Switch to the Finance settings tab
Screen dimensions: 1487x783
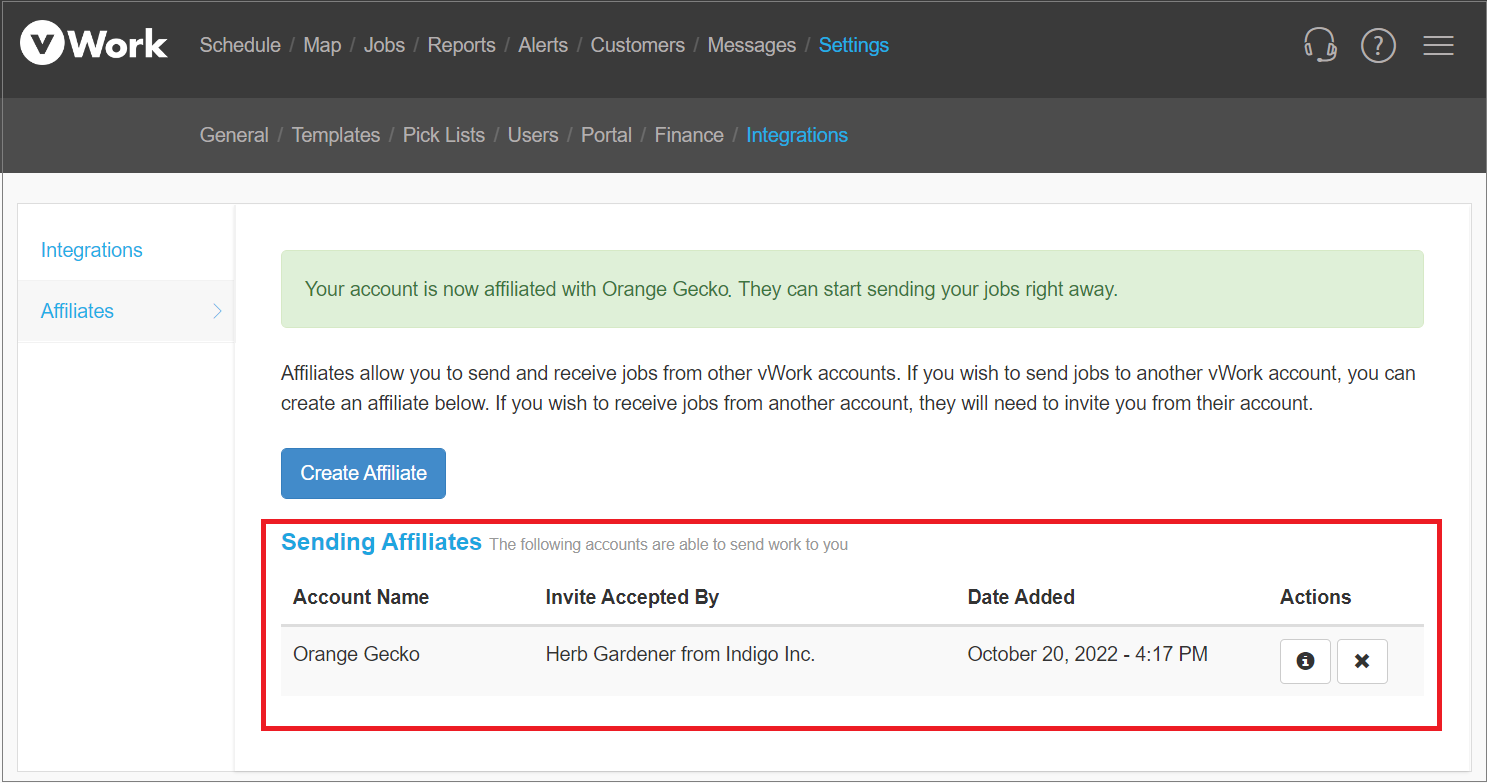pyautogui.click(x=689, y=135)
